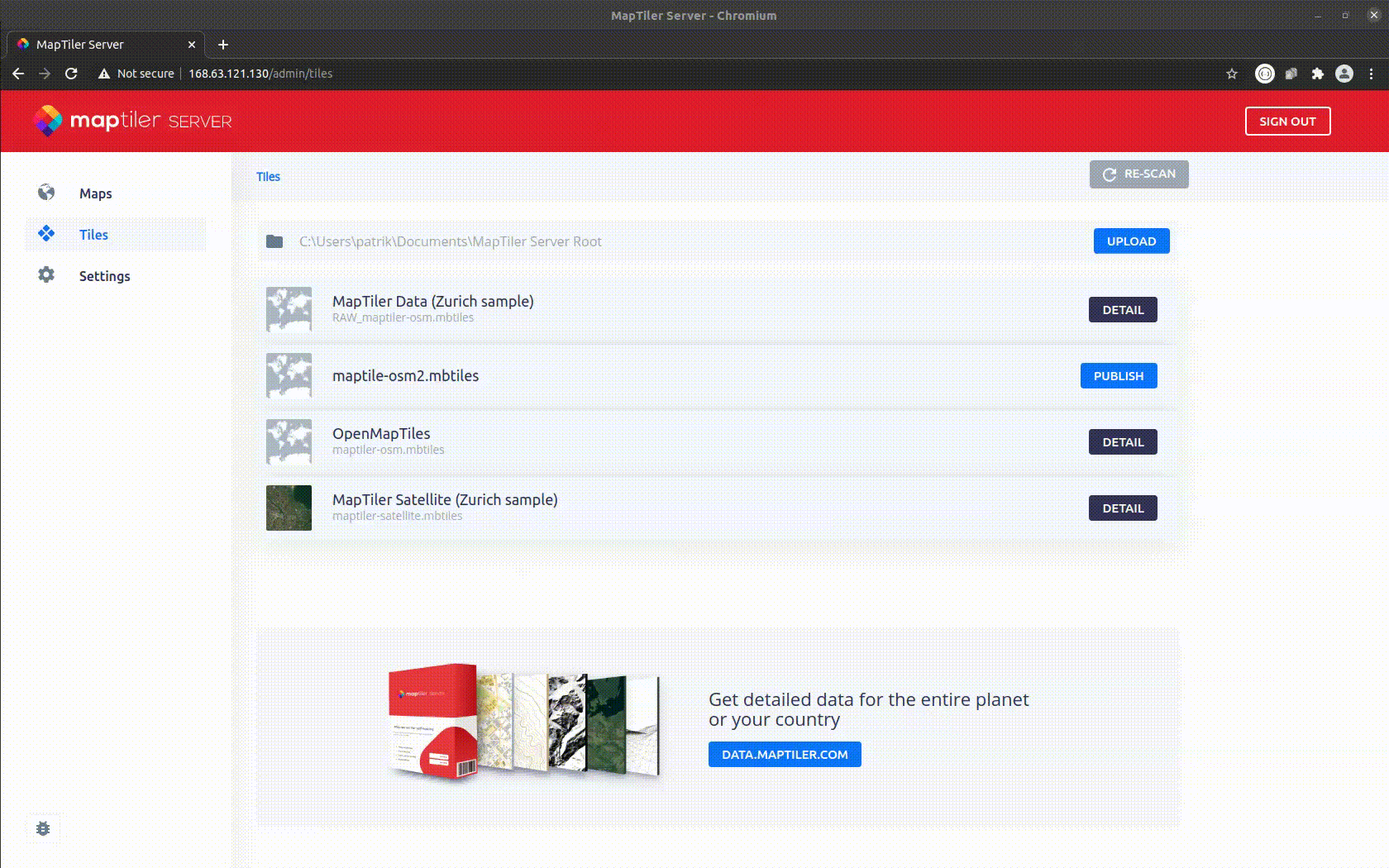Click the MapTiler Server Root path text
The width and height of the screenshot is (1389, 868).
point(450,241)
